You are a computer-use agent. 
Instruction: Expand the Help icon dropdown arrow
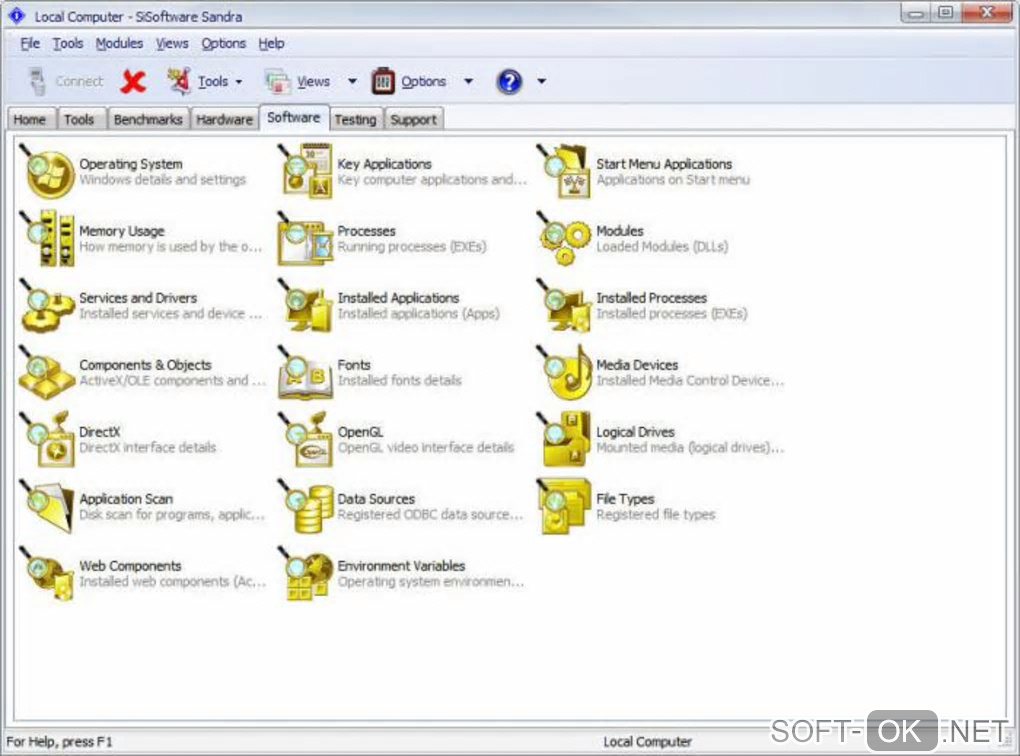(541, 82)
